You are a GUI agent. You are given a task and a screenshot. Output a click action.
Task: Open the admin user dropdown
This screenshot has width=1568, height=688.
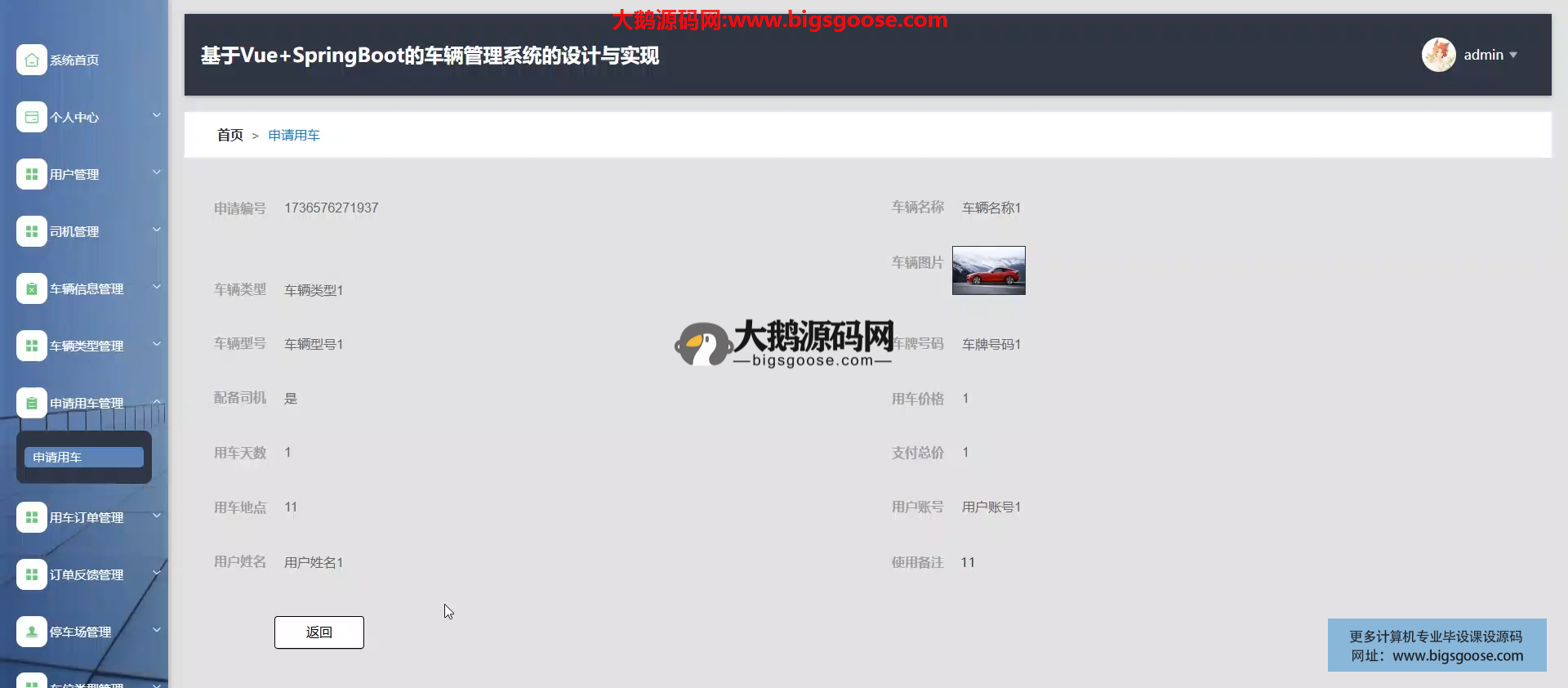click(1490, 55)
